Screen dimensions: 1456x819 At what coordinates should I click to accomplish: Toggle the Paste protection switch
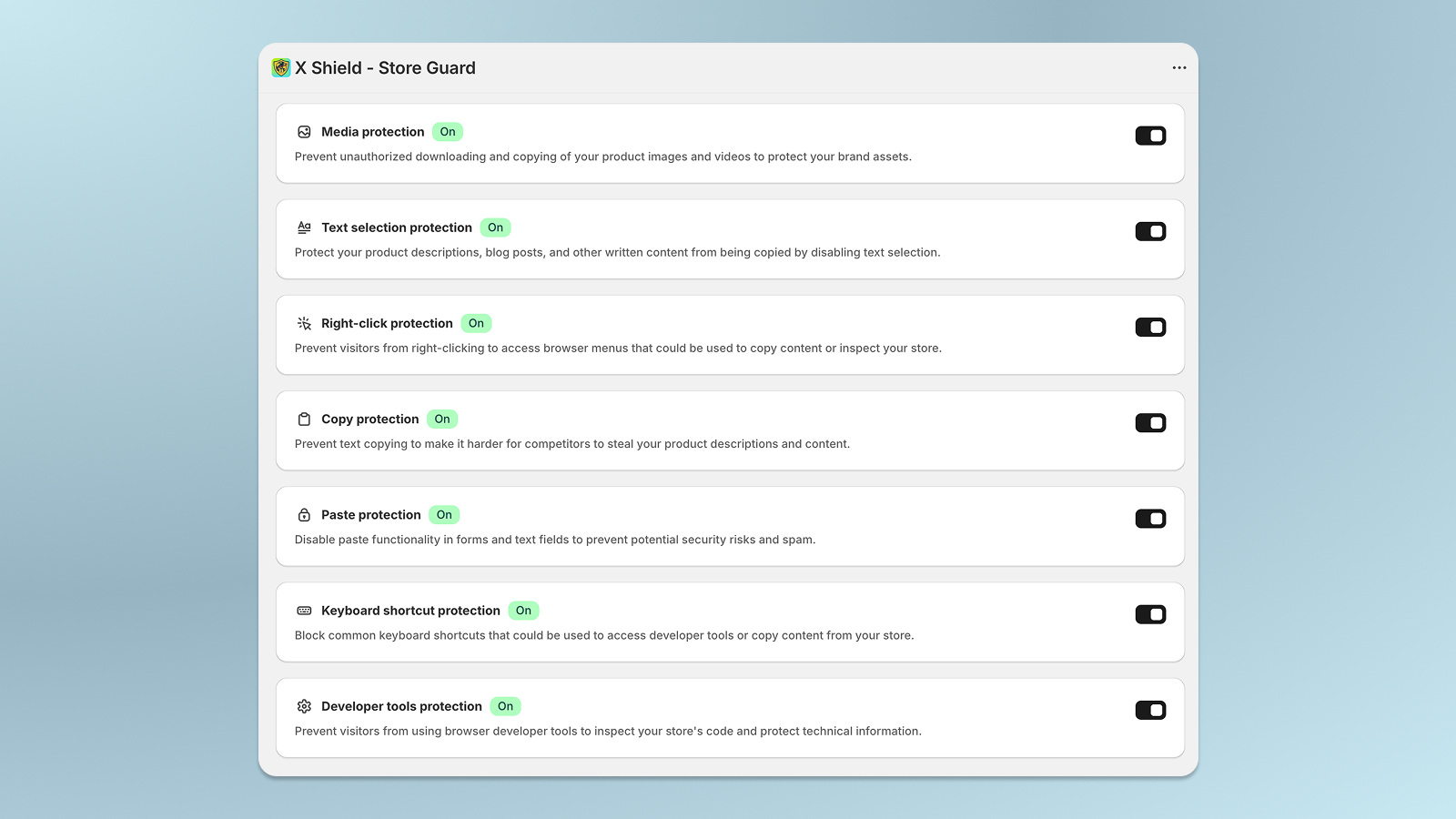tap(1150, 518)
